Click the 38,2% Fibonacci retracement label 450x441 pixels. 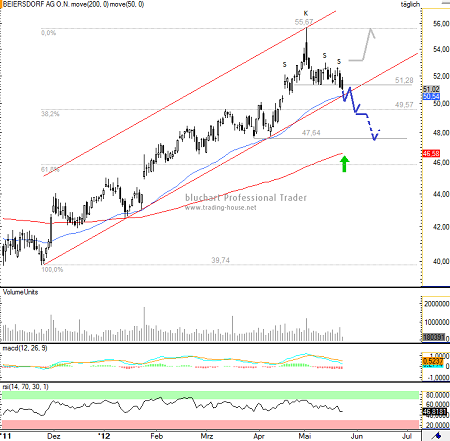[50, 114]
